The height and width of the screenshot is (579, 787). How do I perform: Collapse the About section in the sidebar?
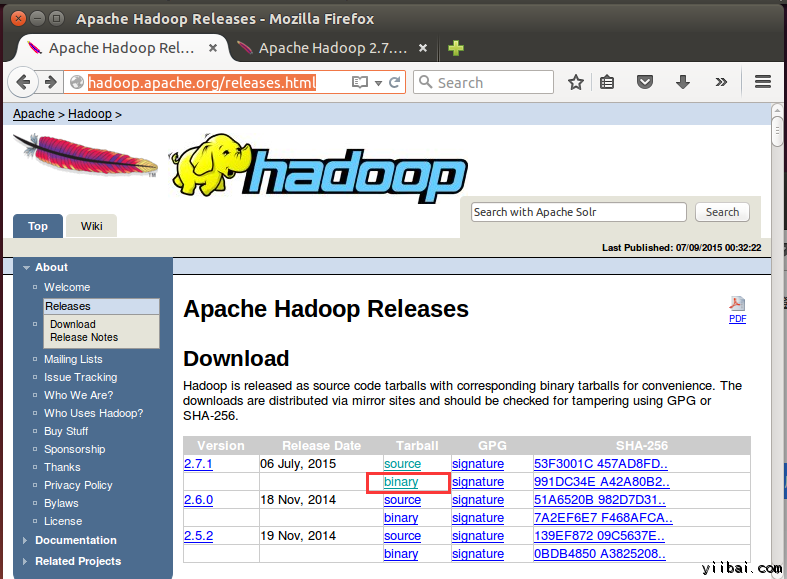pyautogui.click(x=27, y=267)
